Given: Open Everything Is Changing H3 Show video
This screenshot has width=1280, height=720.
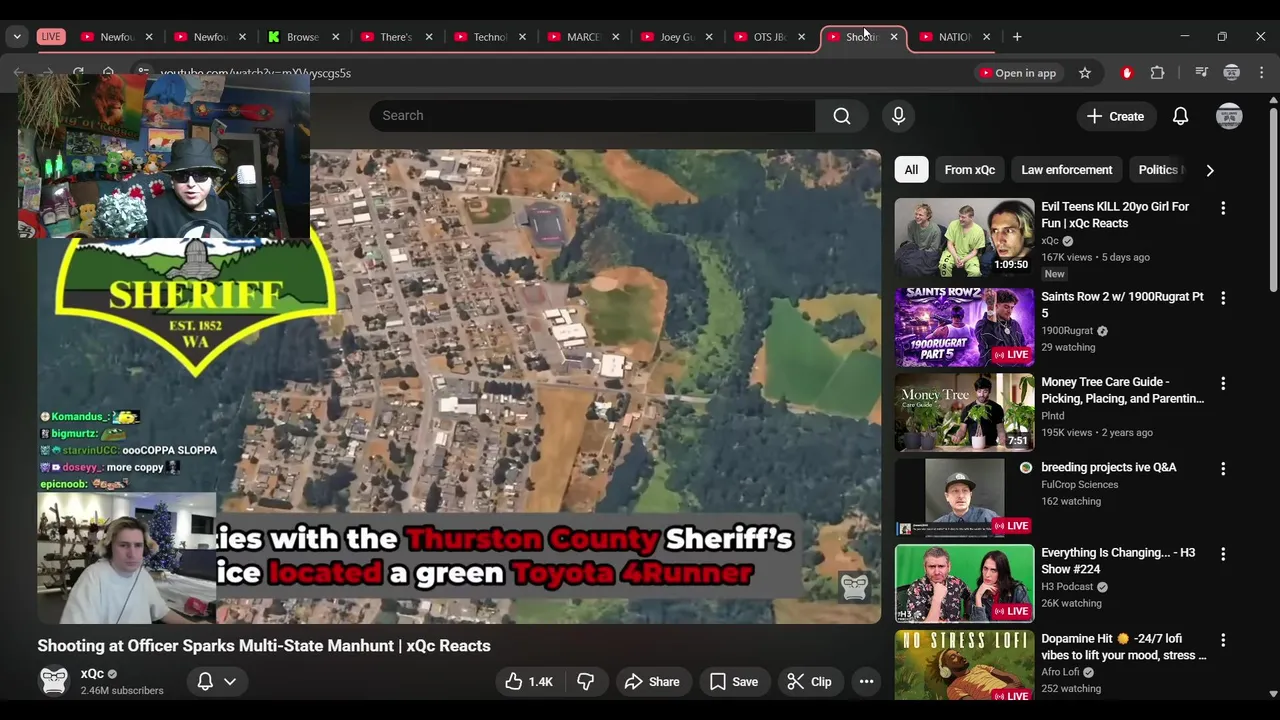Looking at the screenshot, I should [964, 583].
